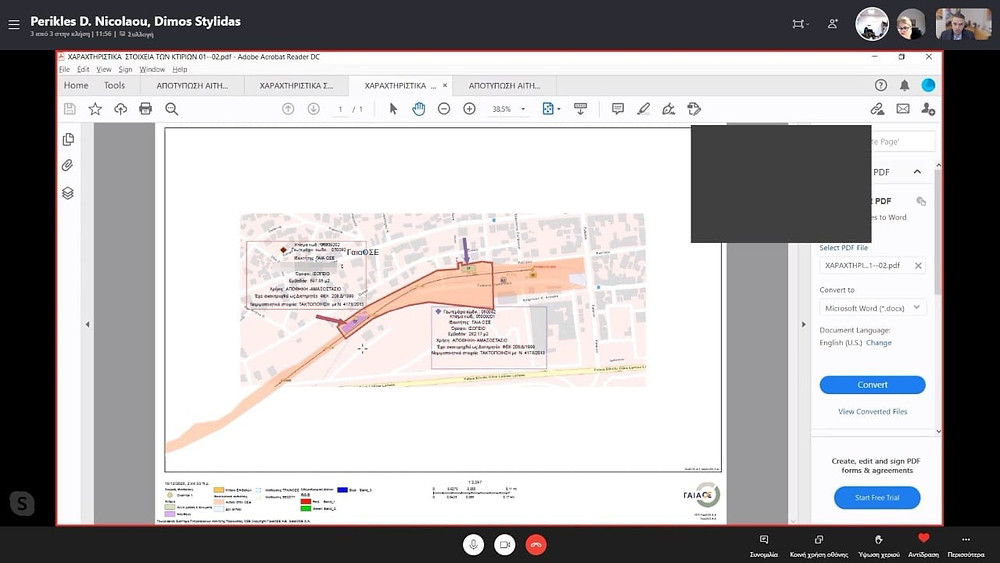Open the call chat (Συνομιλία)

(763, 546)
